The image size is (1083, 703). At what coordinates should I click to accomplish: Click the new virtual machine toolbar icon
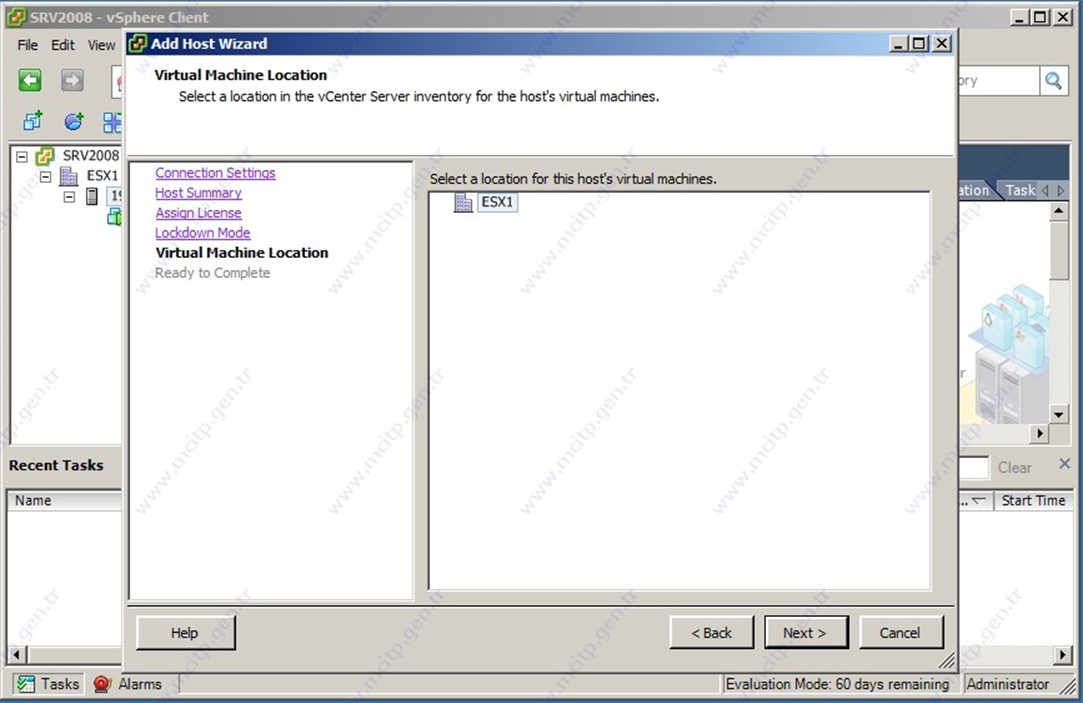pos(32,122)
